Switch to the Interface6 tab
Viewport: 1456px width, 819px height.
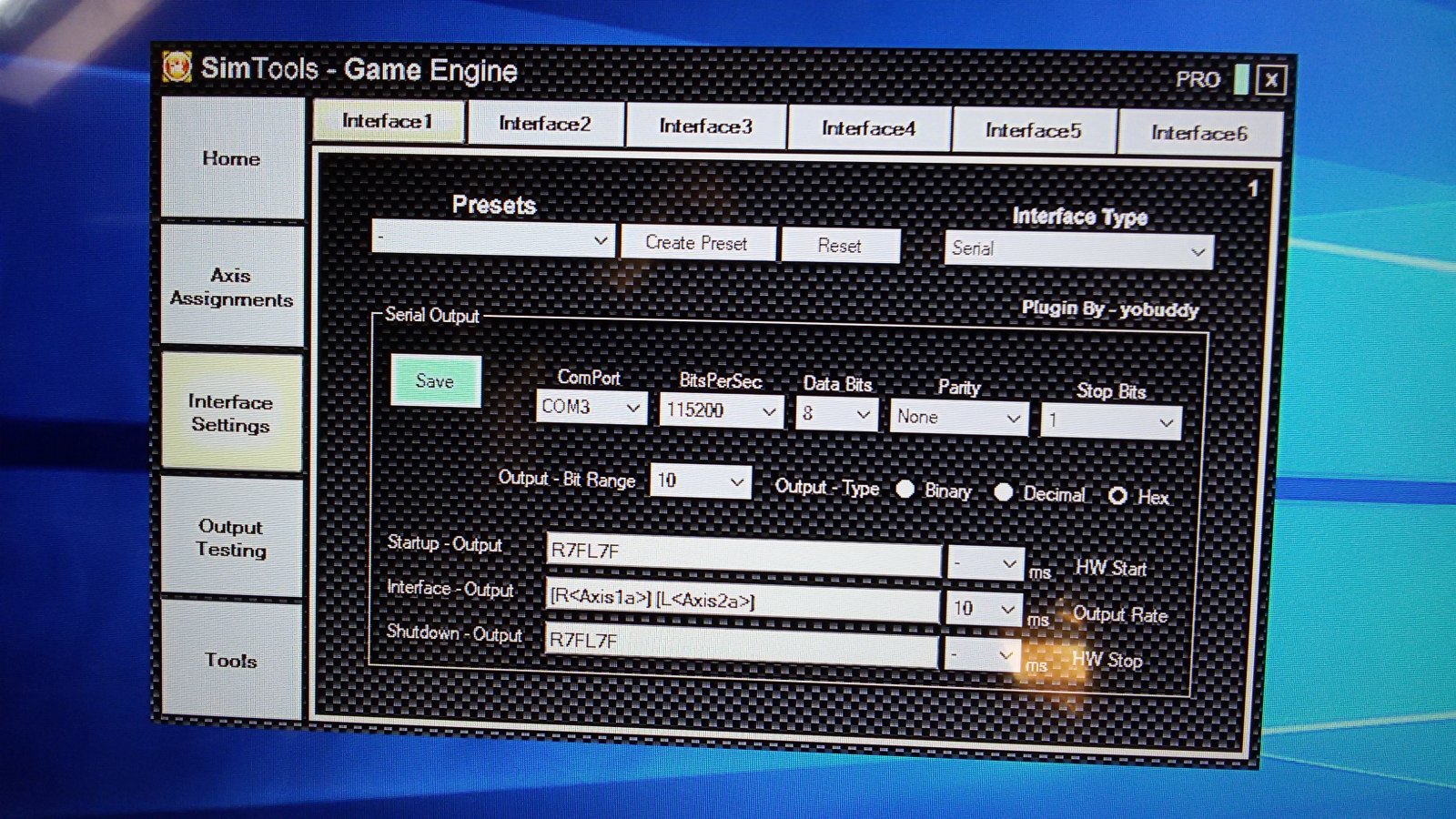(x=1199, y=133)
